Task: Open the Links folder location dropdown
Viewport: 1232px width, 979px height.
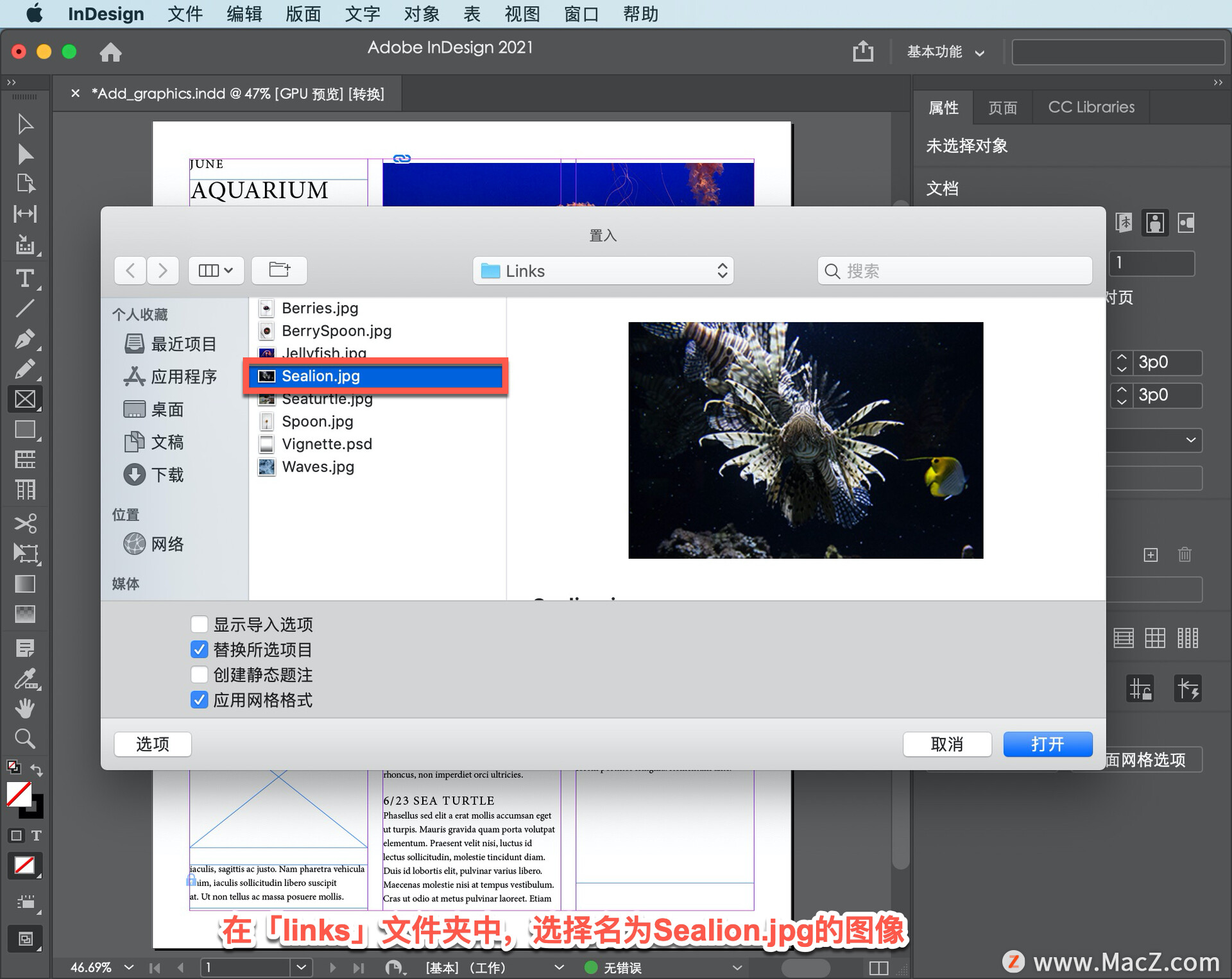Action: tap(603, 271)
